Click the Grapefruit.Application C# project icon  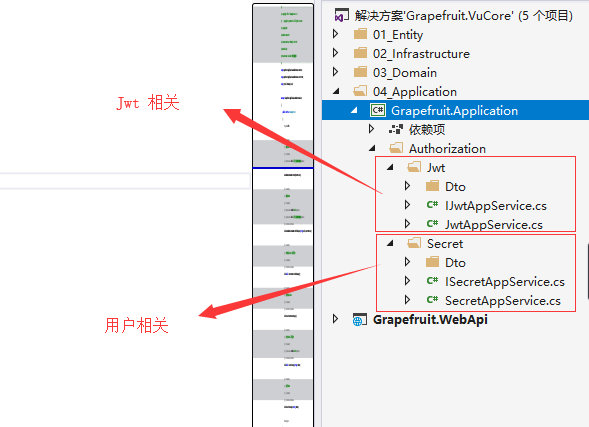[x=378, y=110]
